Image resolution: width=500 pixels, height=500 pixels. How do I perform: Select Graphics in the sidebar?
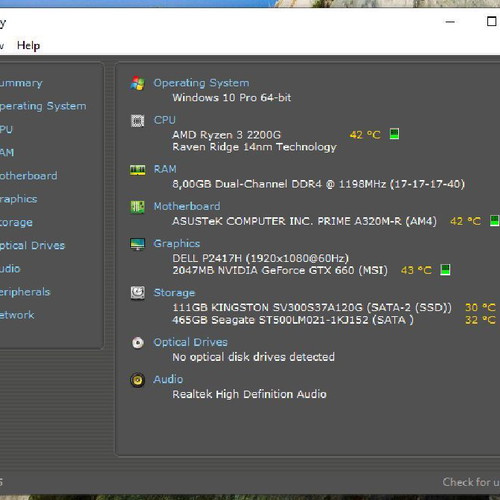click(18, 199)
